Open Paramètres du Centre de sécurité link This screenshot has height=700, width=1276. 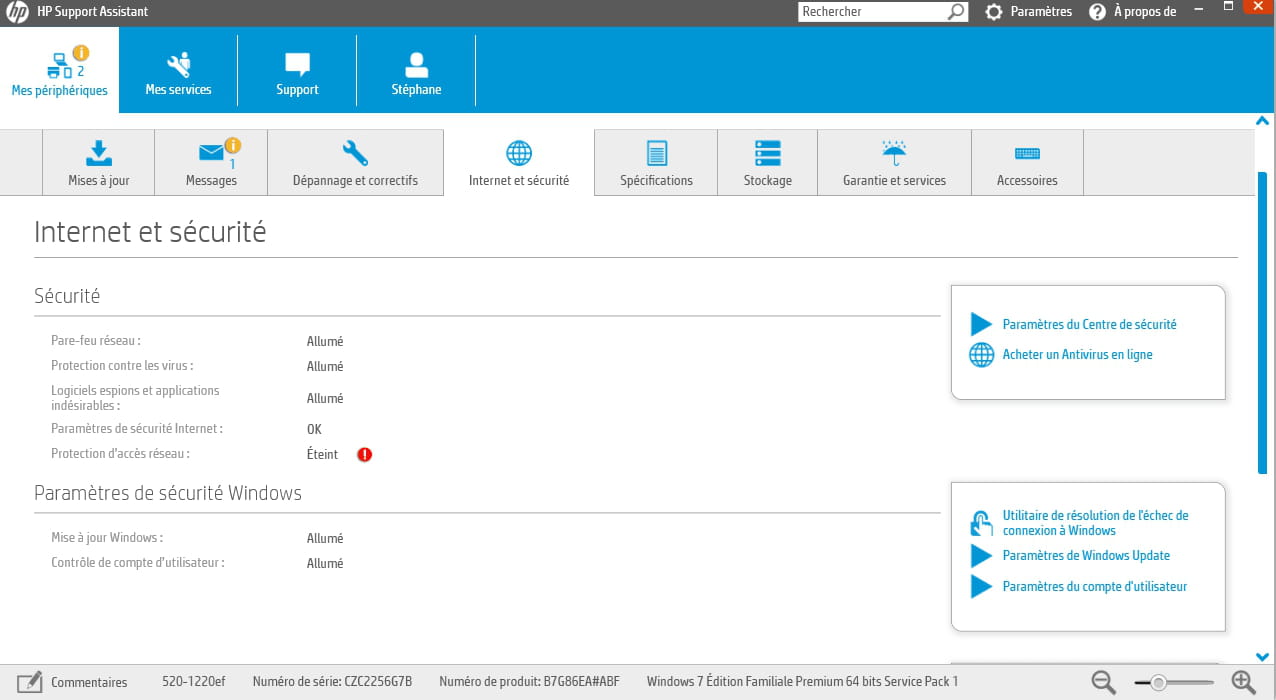click(1089, 324)
